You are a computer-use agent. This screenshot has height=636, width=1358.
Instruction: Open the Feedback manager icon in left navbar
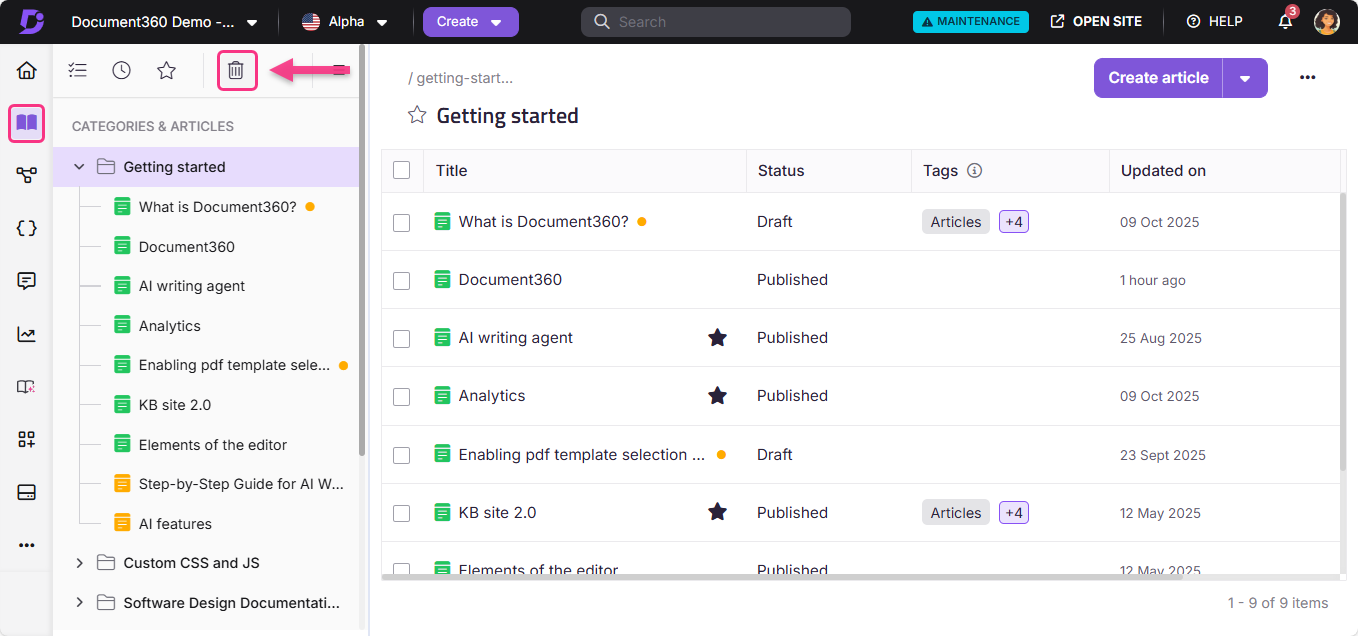26,281
